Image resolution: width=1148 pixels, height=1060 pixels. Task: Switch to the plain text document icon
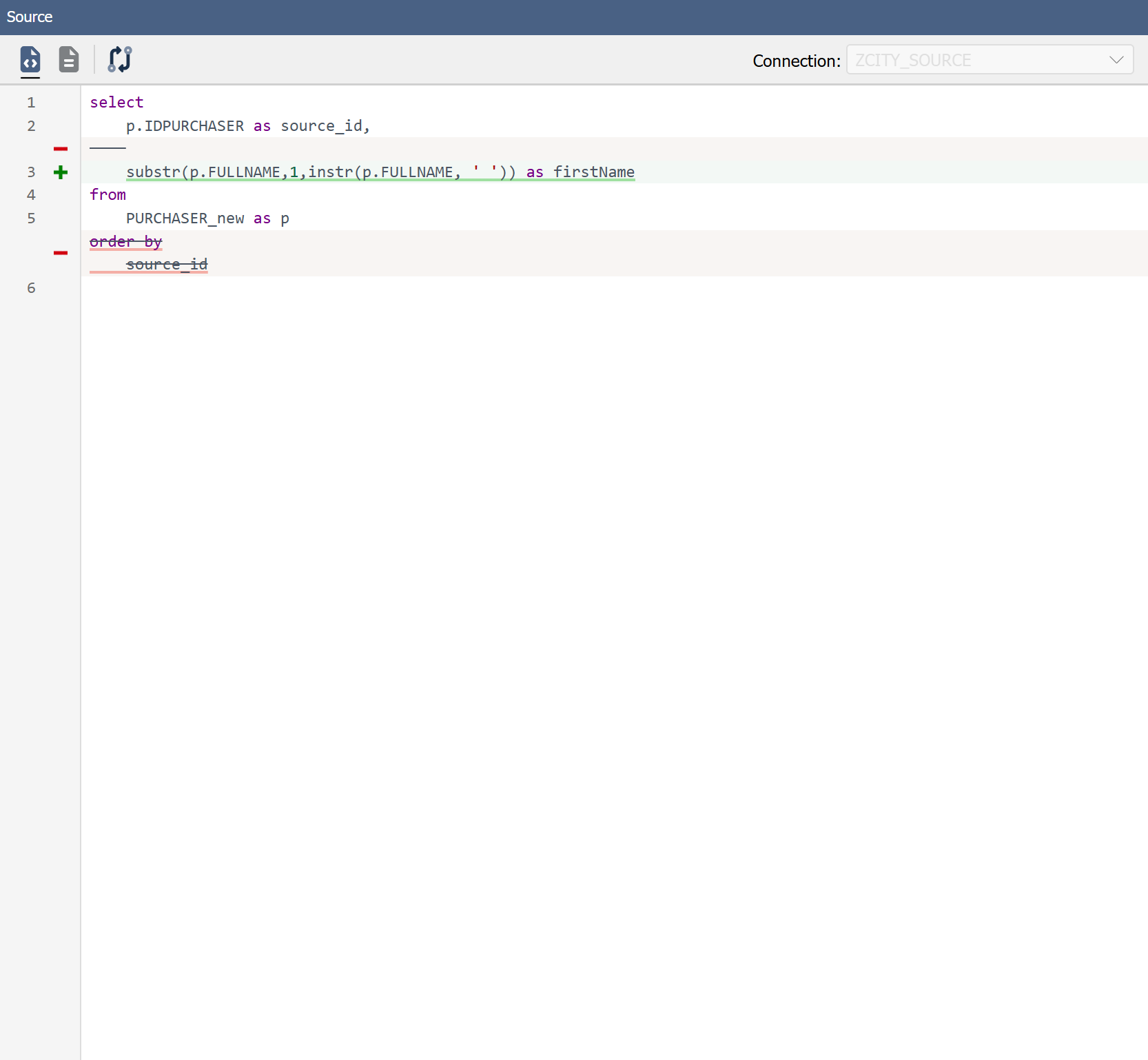click(x=69, y=59)
